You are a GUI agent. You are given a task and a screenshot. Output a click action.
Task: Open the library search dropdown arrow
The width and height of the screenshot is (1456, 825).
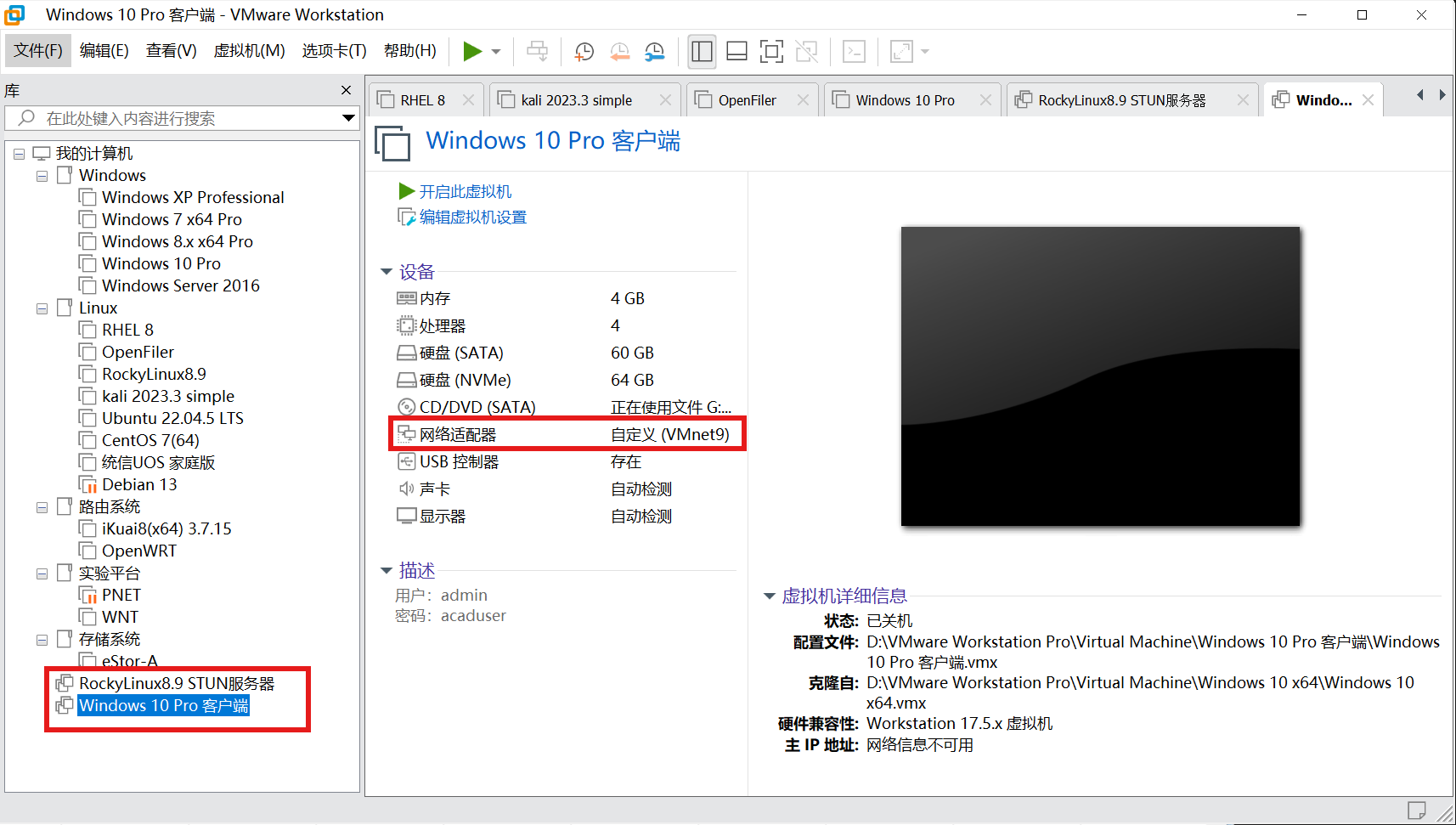point(348,118)
